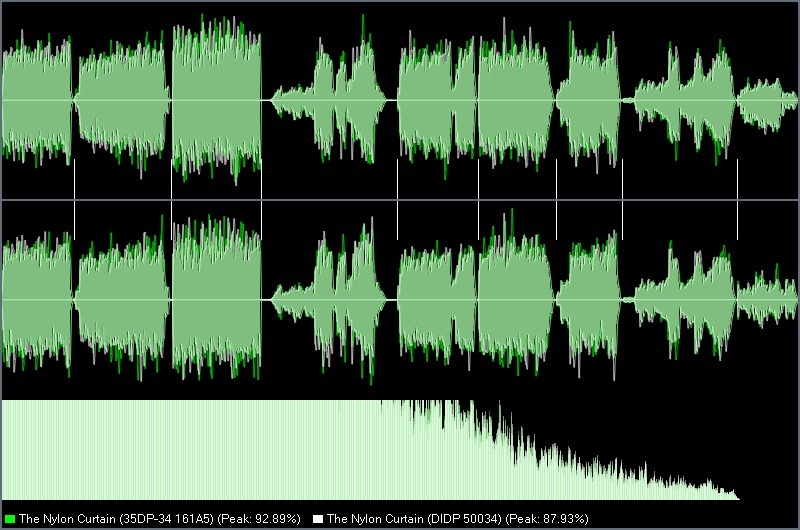This screenshot has height=530, width=800.
Task: Click horizontal divider between the two channels
Action: (x=400, y=200)
